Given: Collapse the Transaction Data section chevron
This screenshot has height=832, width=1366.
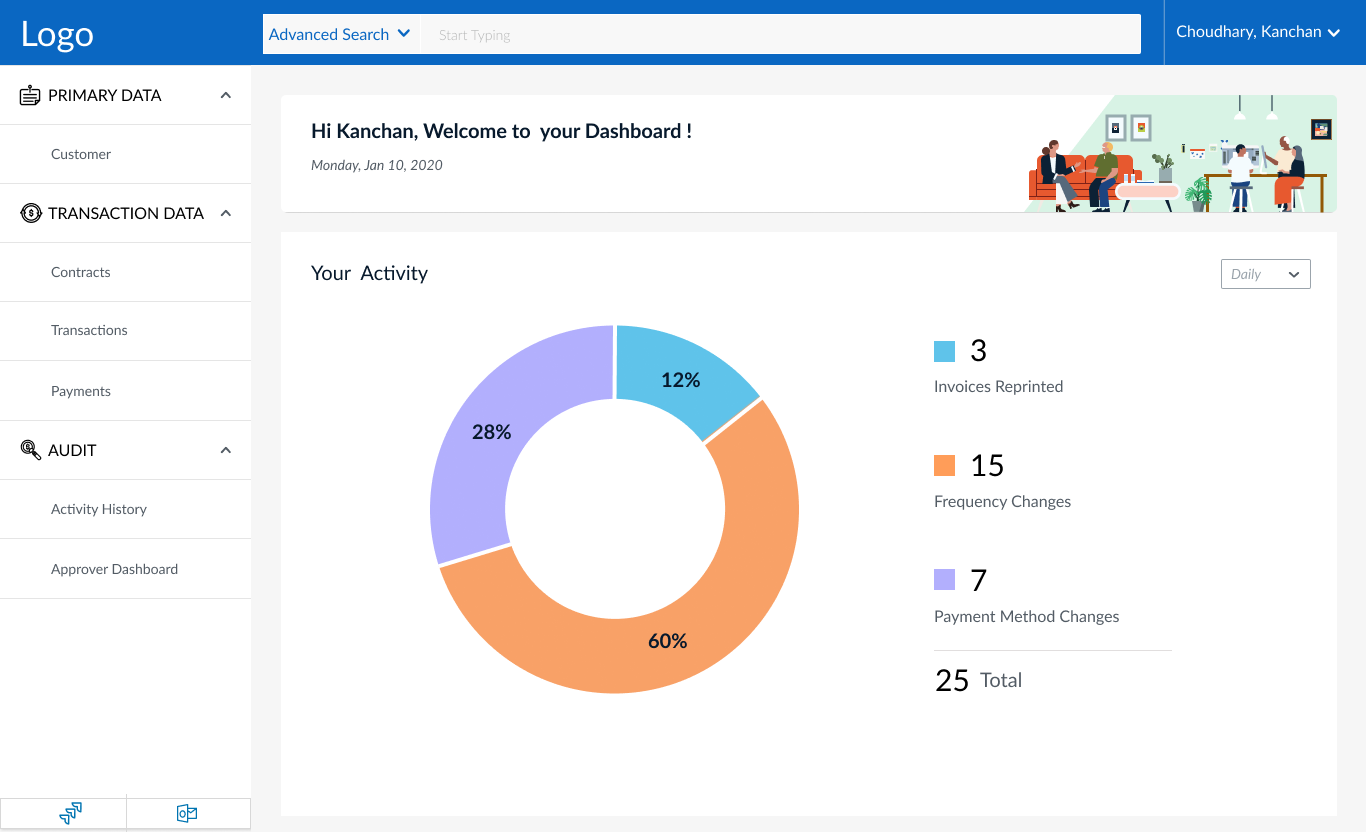Looking at the screenshot, I should [x=226, y=213].
